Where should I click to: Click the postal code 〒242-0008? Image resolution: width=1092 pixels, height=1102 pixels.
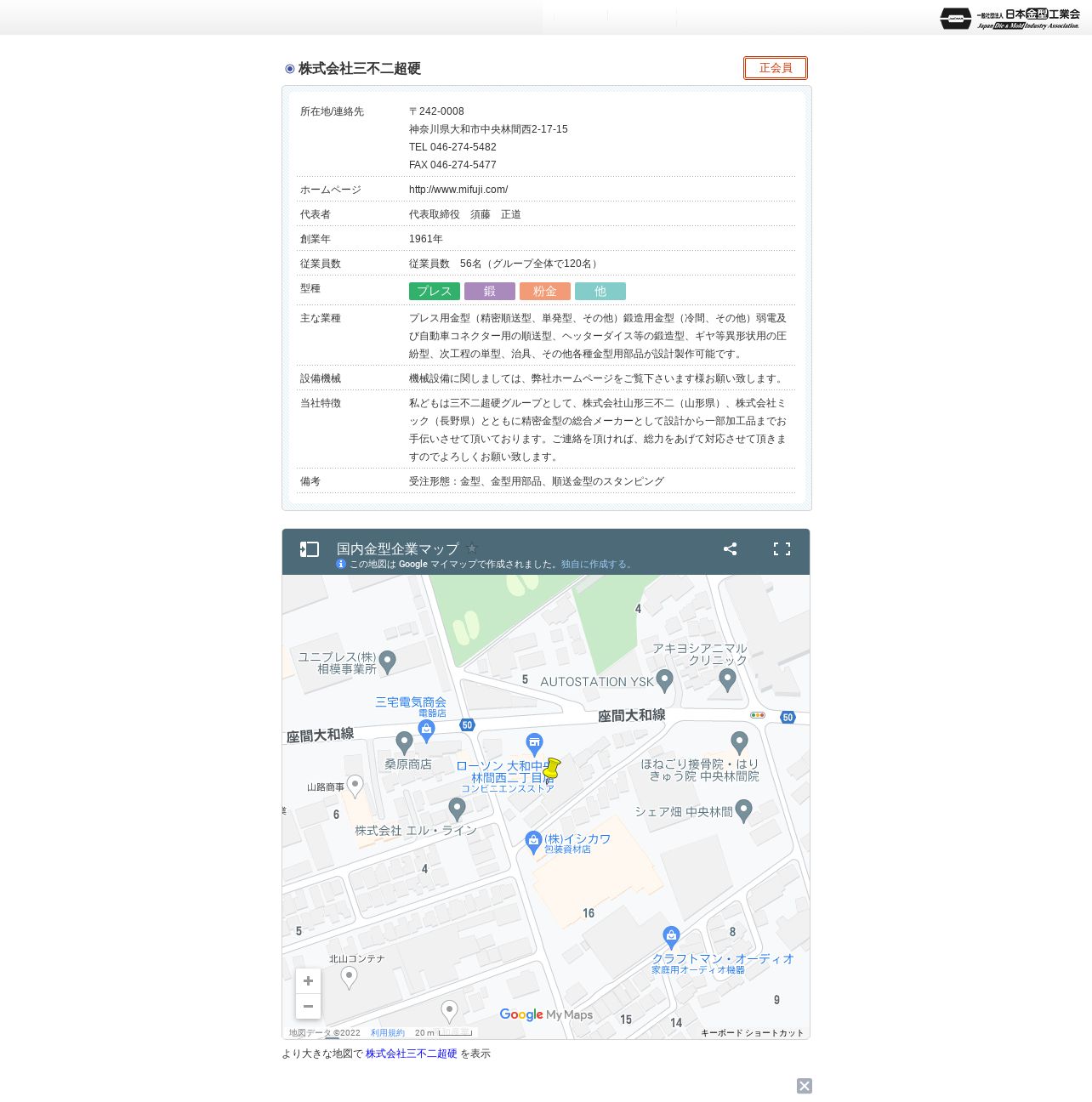point(436,111)
